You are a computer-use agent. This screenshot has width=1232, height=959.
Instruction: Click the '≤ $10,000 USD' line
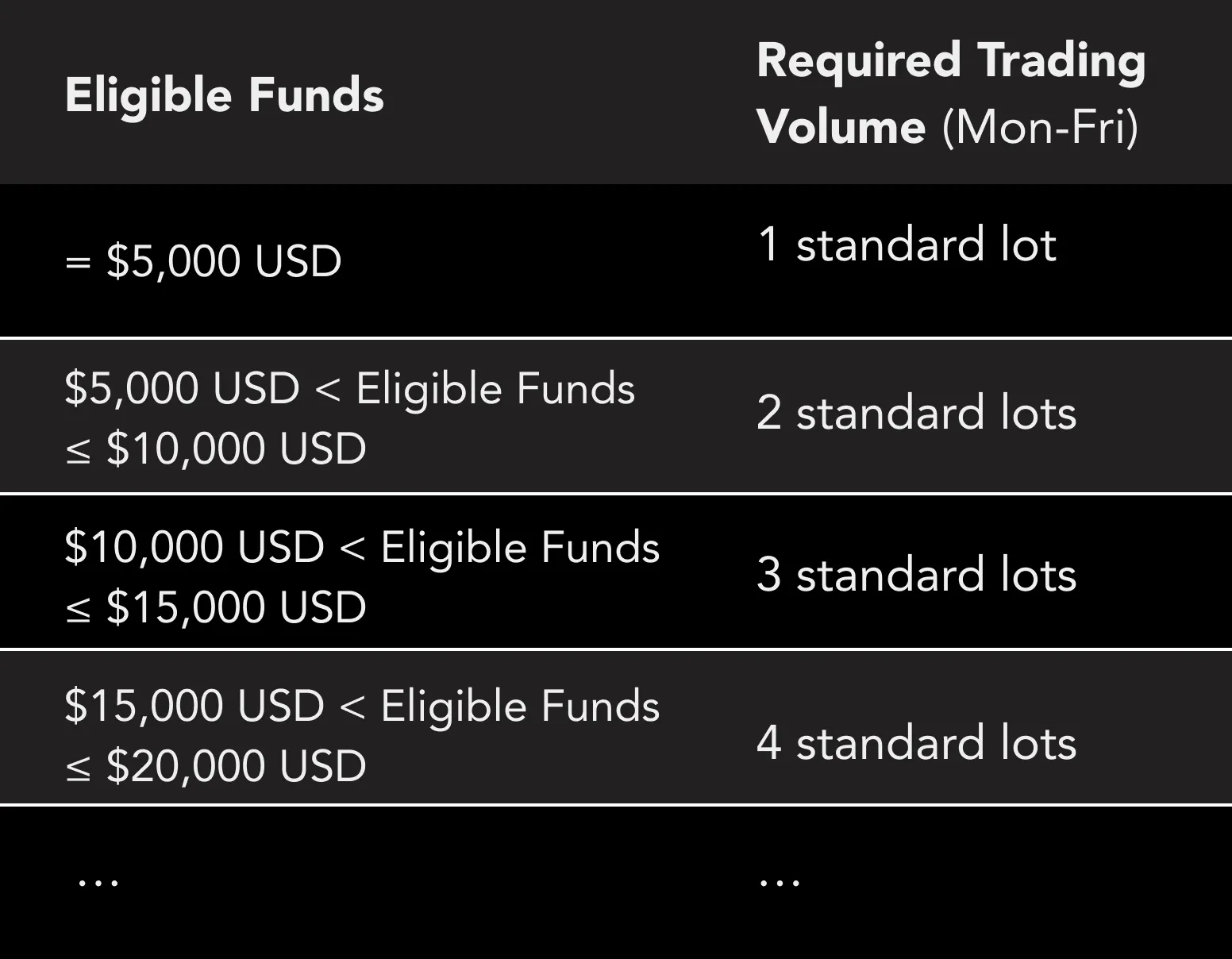coord(215,449)
